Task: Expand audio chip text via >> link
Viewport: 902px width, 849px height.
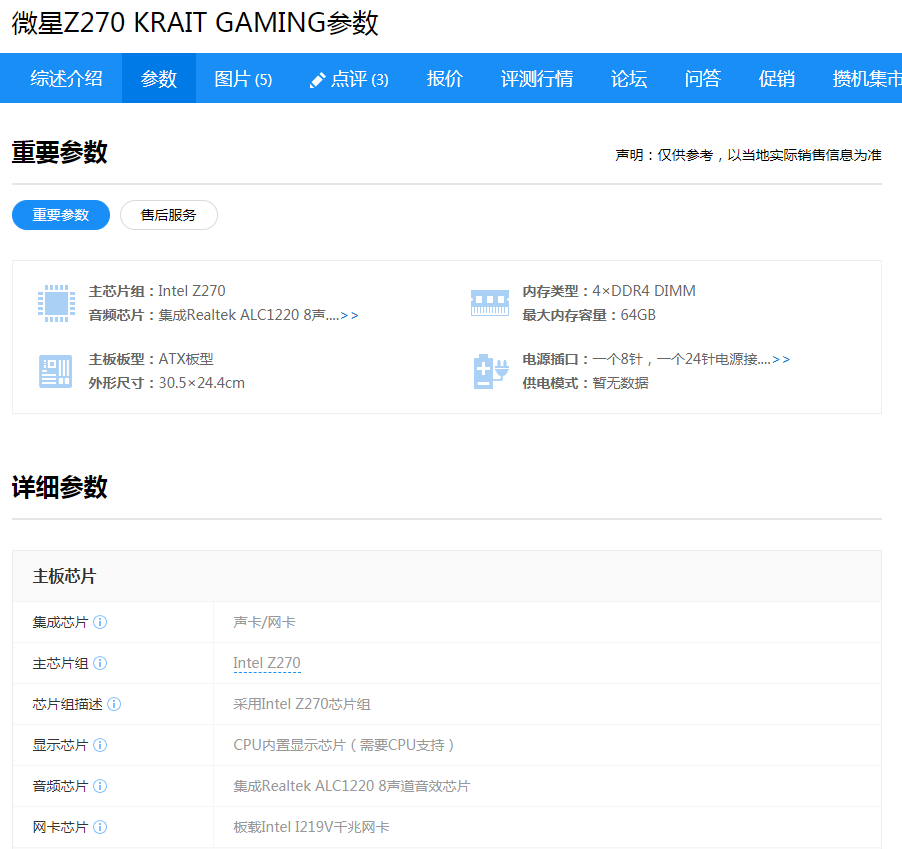Action: [350, 315]
